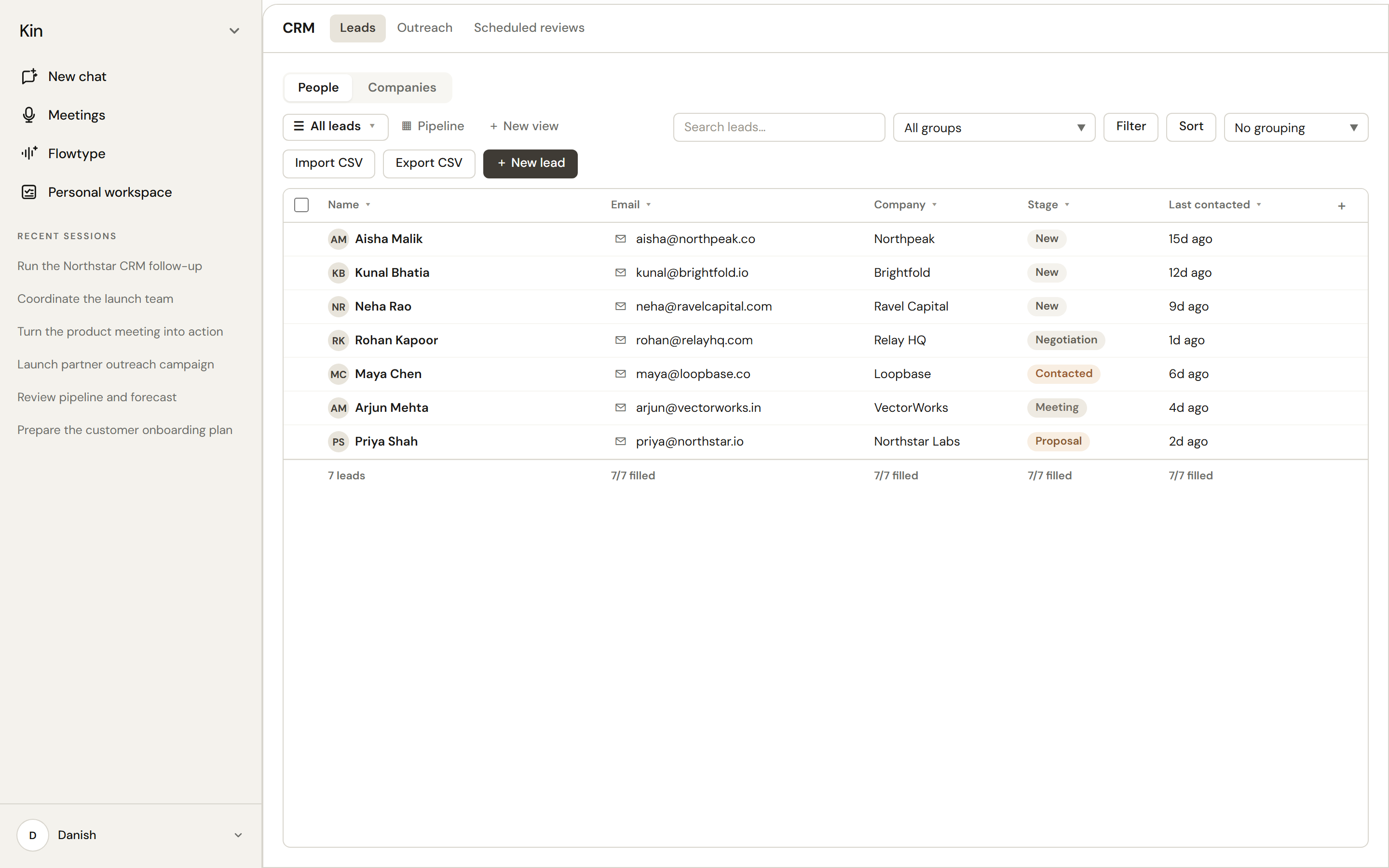Click the mail icon beside maya@loopbase.co
This screenshot has width=1389, height=868.
(x=620, y=374)
